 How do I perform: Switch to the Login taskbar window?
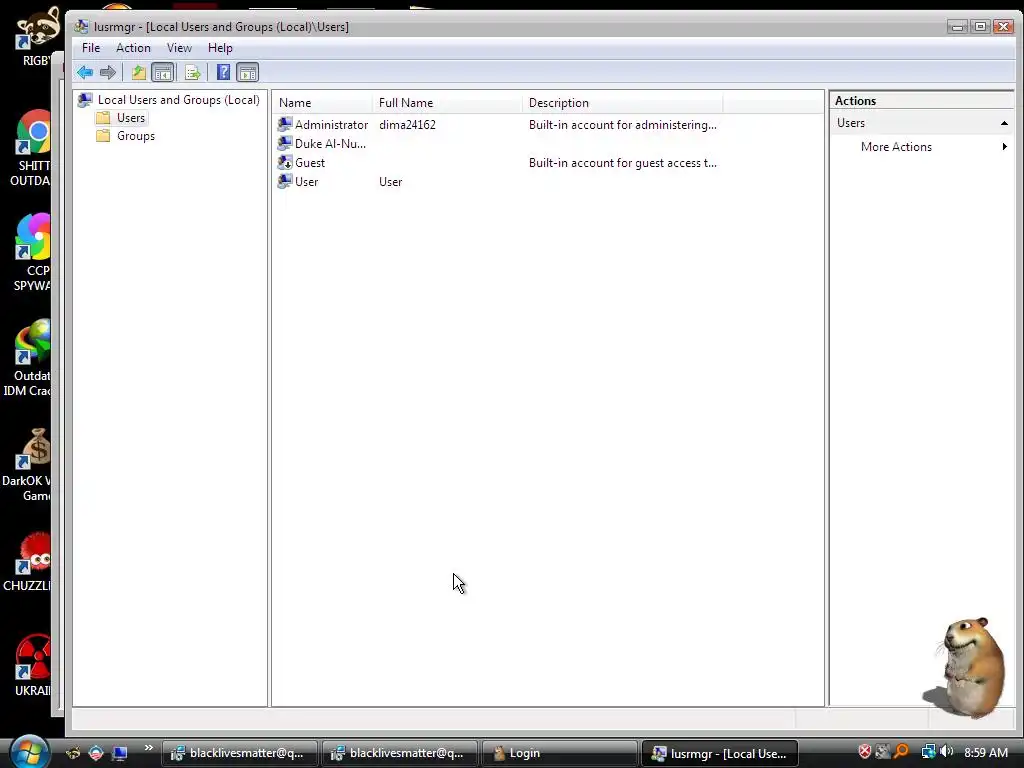(559, 753)
